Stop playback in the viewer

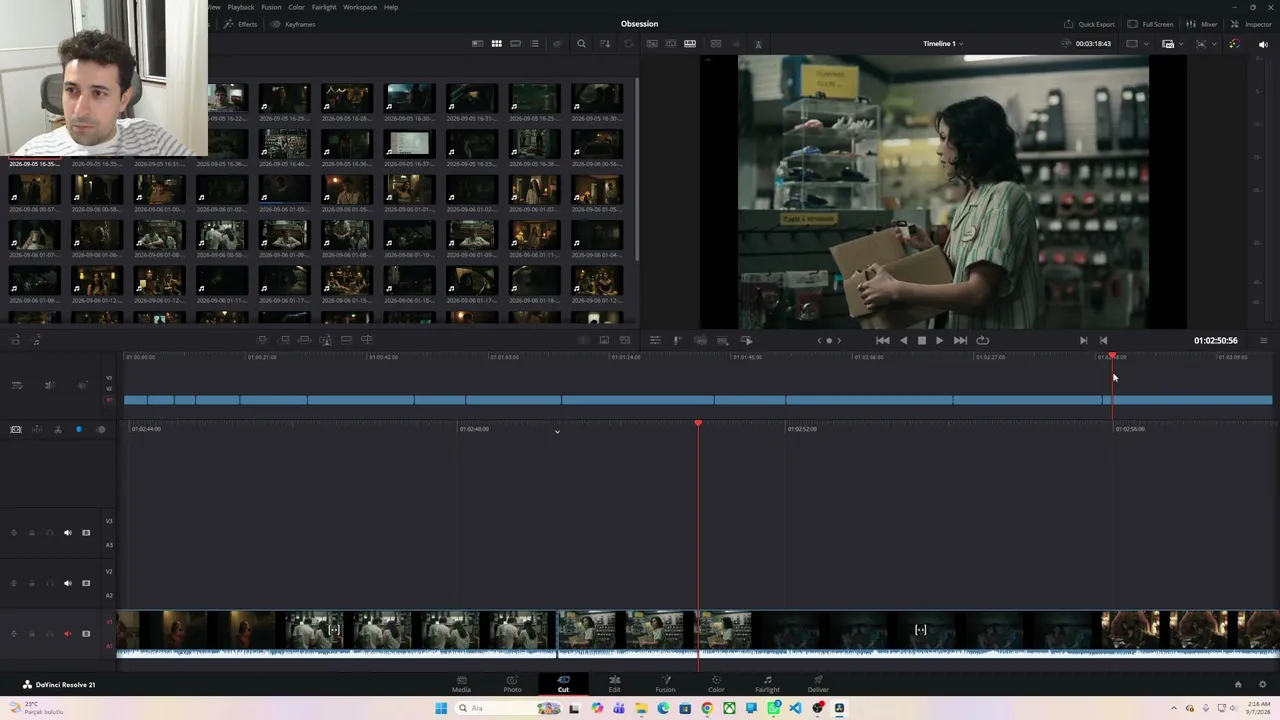[x=921, y=340]
